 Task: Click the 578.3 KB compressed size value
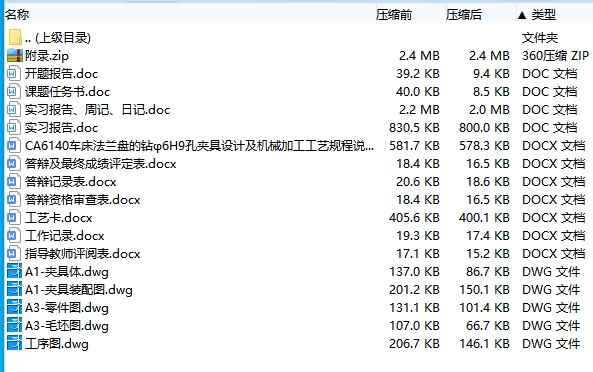[484, 146]
